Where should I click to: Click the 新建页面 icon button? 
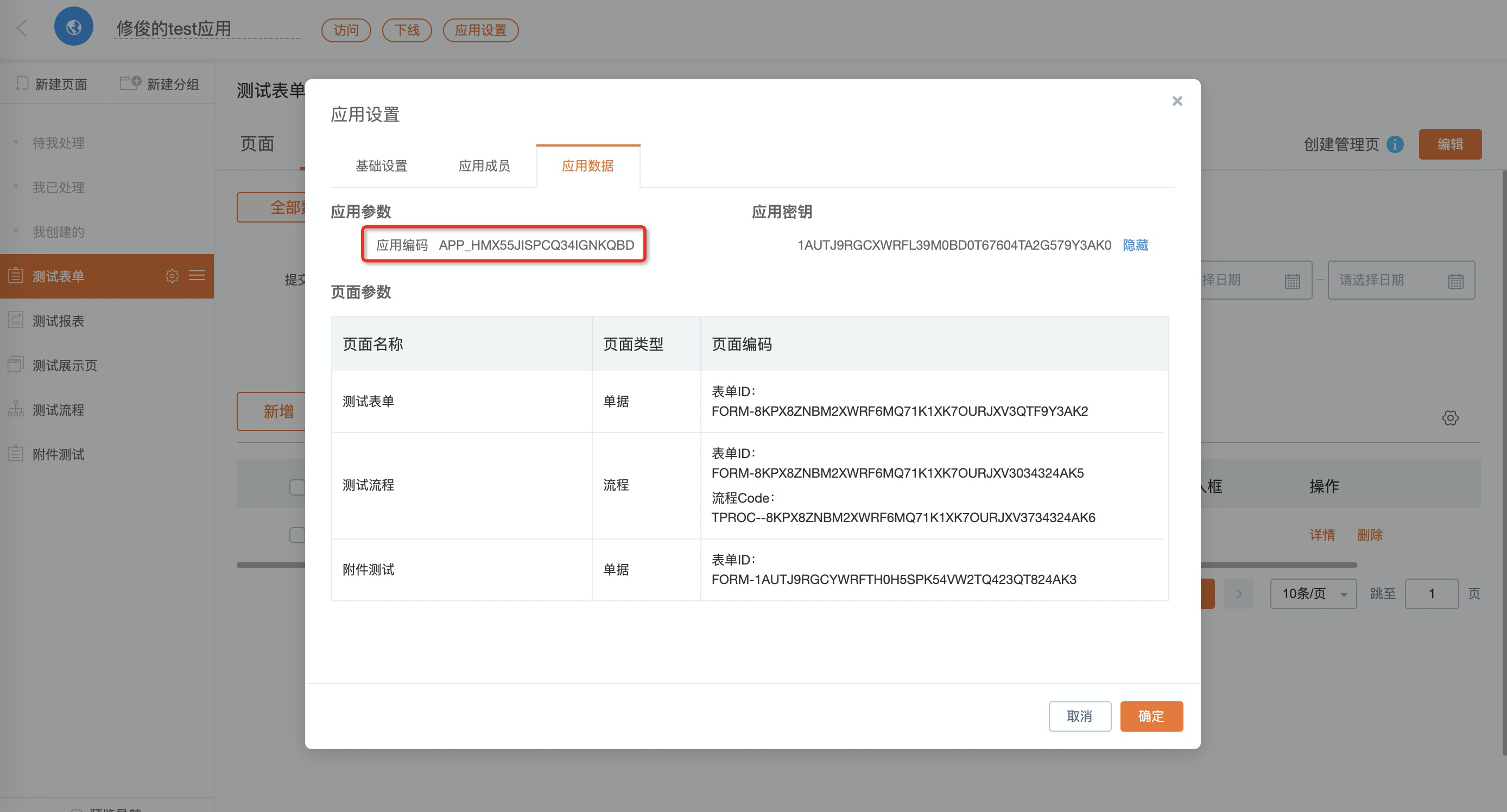22,84
